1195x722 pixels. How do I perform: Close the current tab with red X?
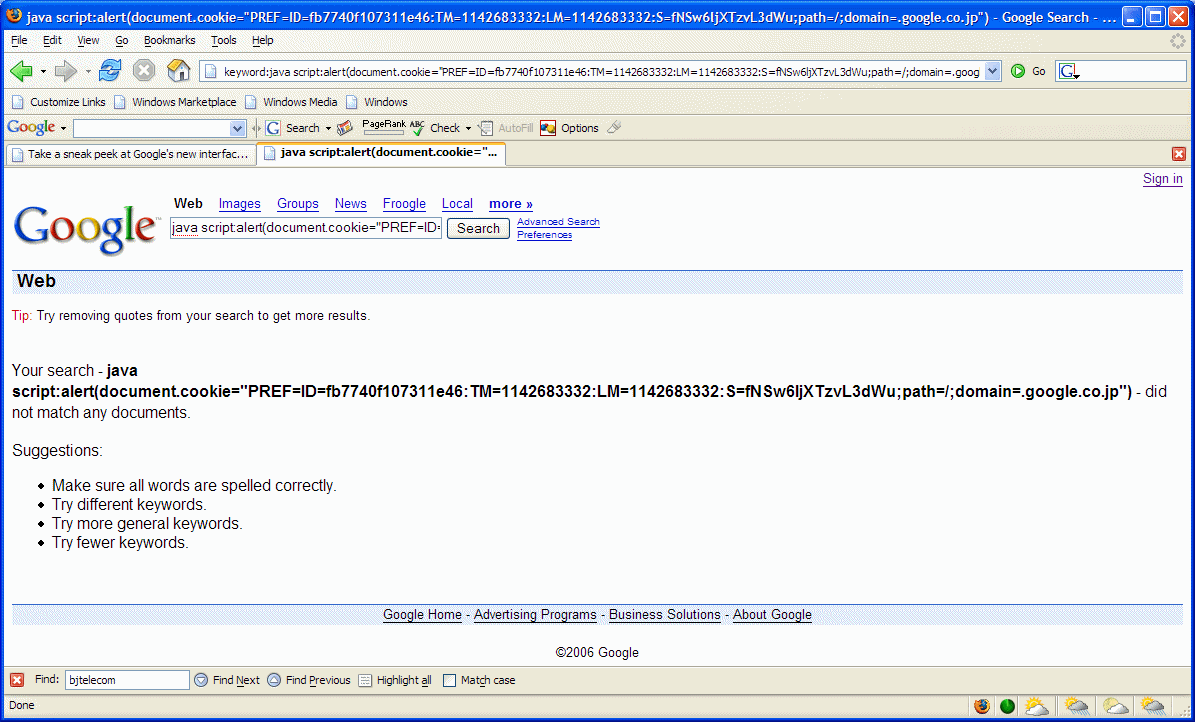(1178, 154)
